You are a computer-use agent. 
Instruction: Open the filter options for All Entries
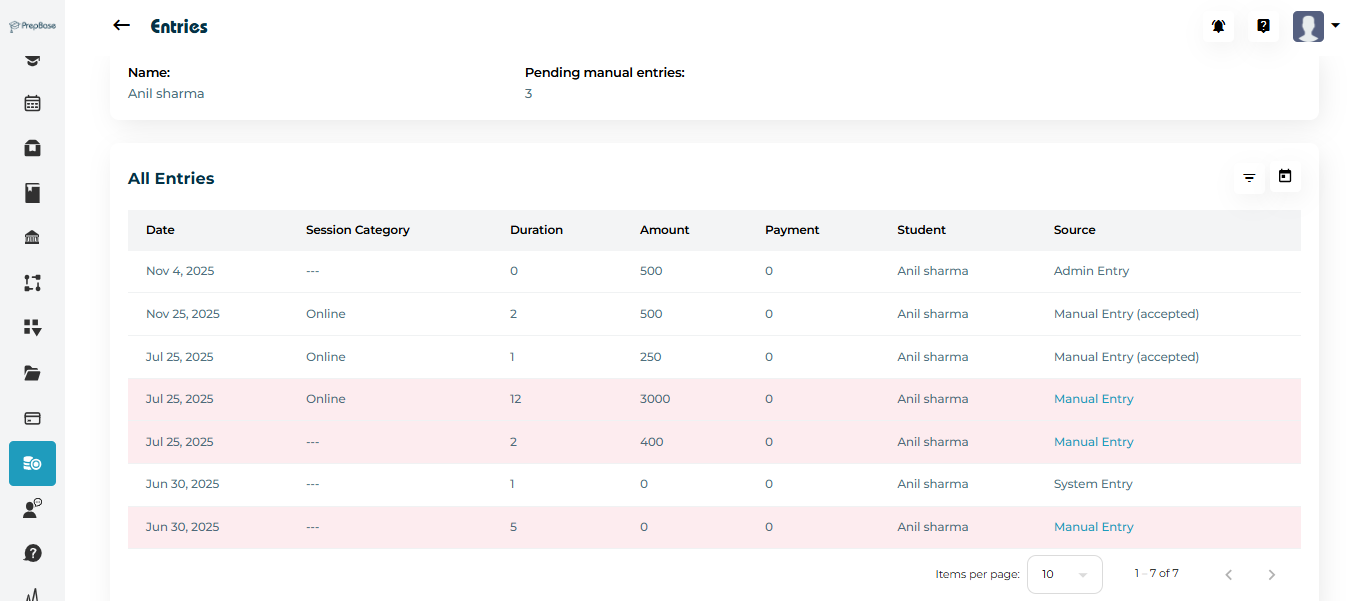click(1249, 178)
